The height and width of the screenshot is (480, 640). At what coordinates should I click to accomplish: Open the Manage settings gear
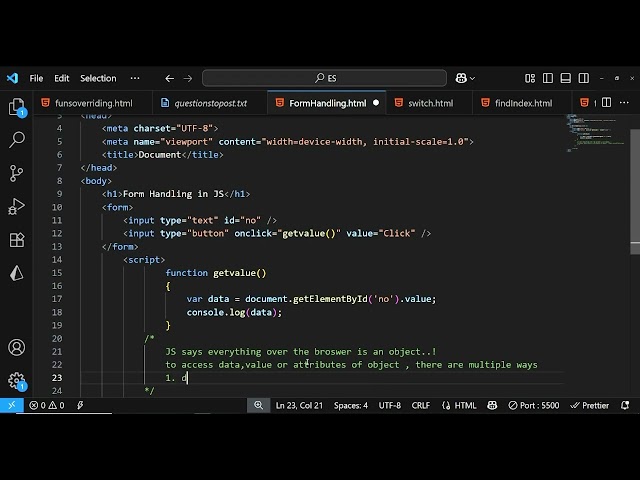16,381
